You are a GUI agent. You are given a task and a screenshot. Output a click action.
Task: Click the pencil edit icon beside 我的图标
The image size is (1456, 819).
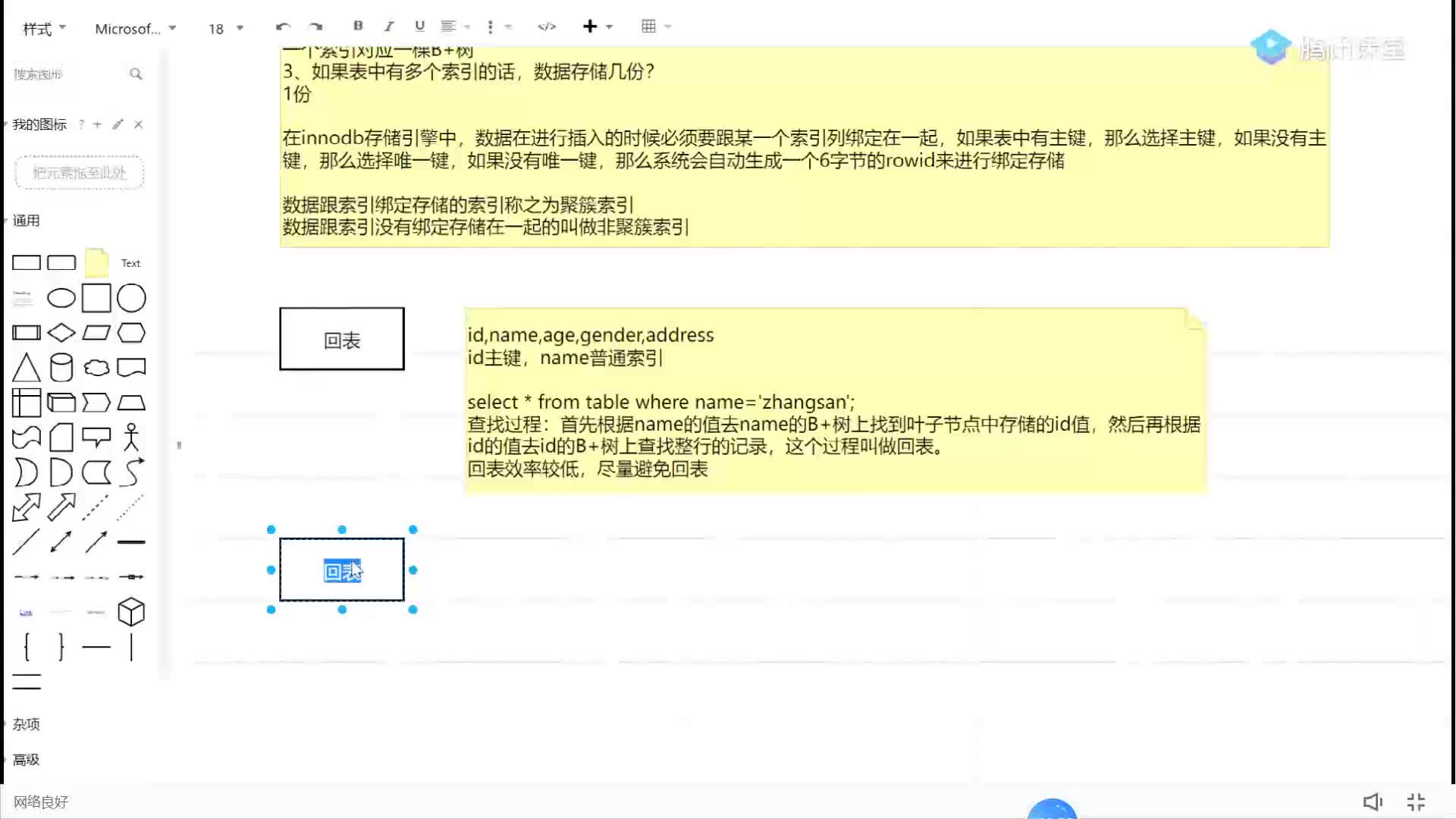click(118, 124)
